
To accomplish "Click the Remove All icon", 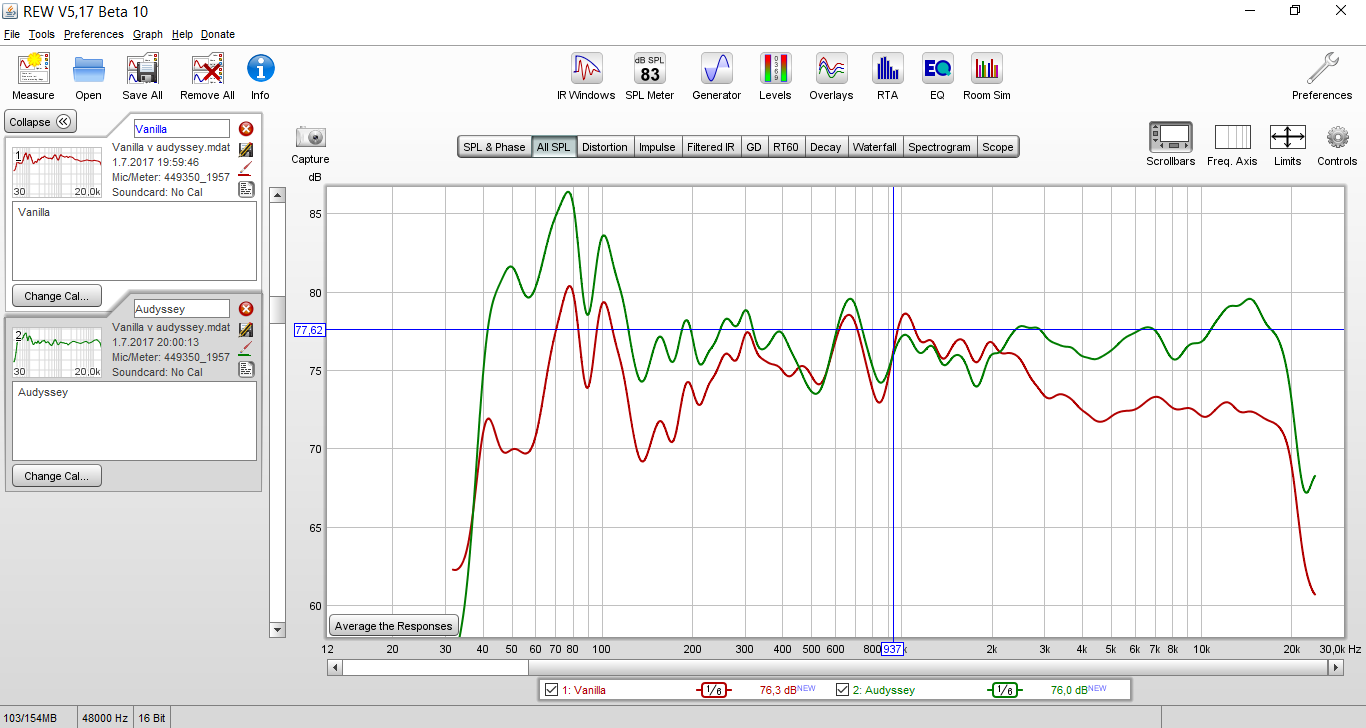I will [207, 69].
